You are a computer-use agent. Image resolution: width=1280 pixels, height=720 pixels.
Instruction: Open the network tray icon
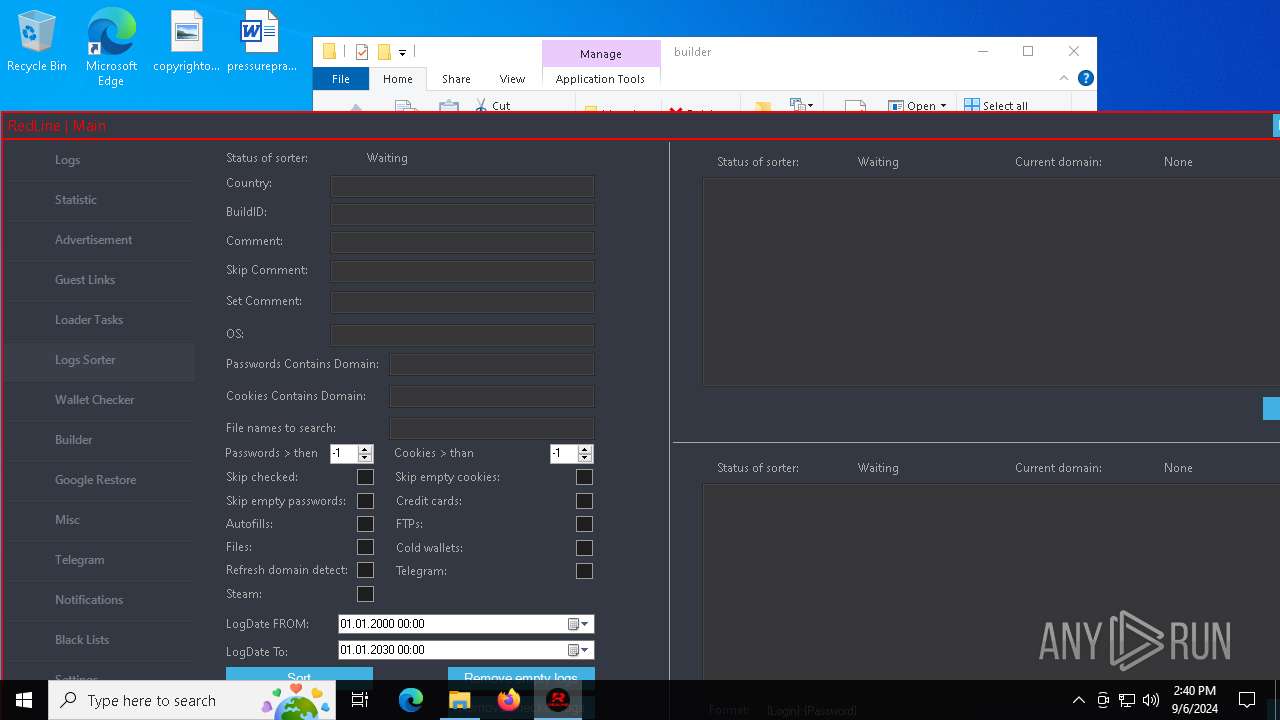click(1127, 700)
